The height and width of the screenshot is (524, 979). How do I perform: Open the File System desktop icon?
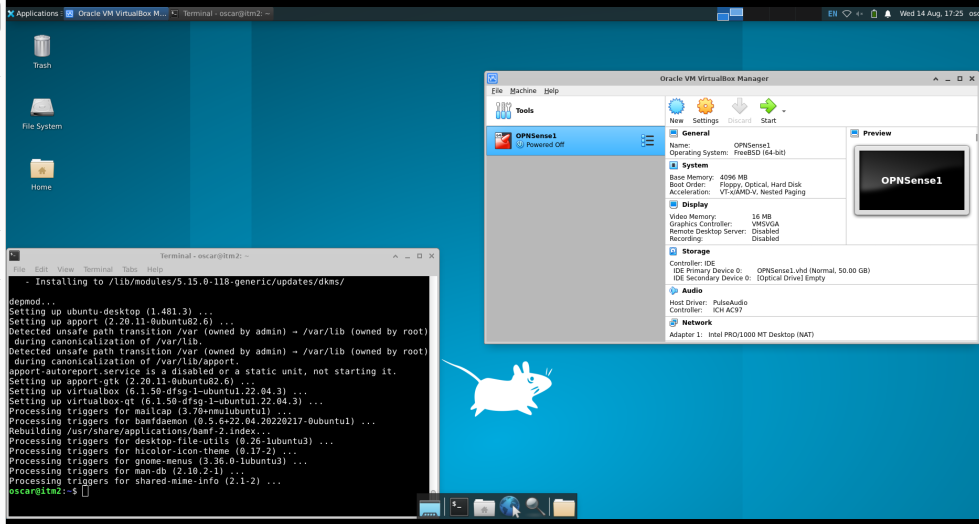(x=42, y=111)
